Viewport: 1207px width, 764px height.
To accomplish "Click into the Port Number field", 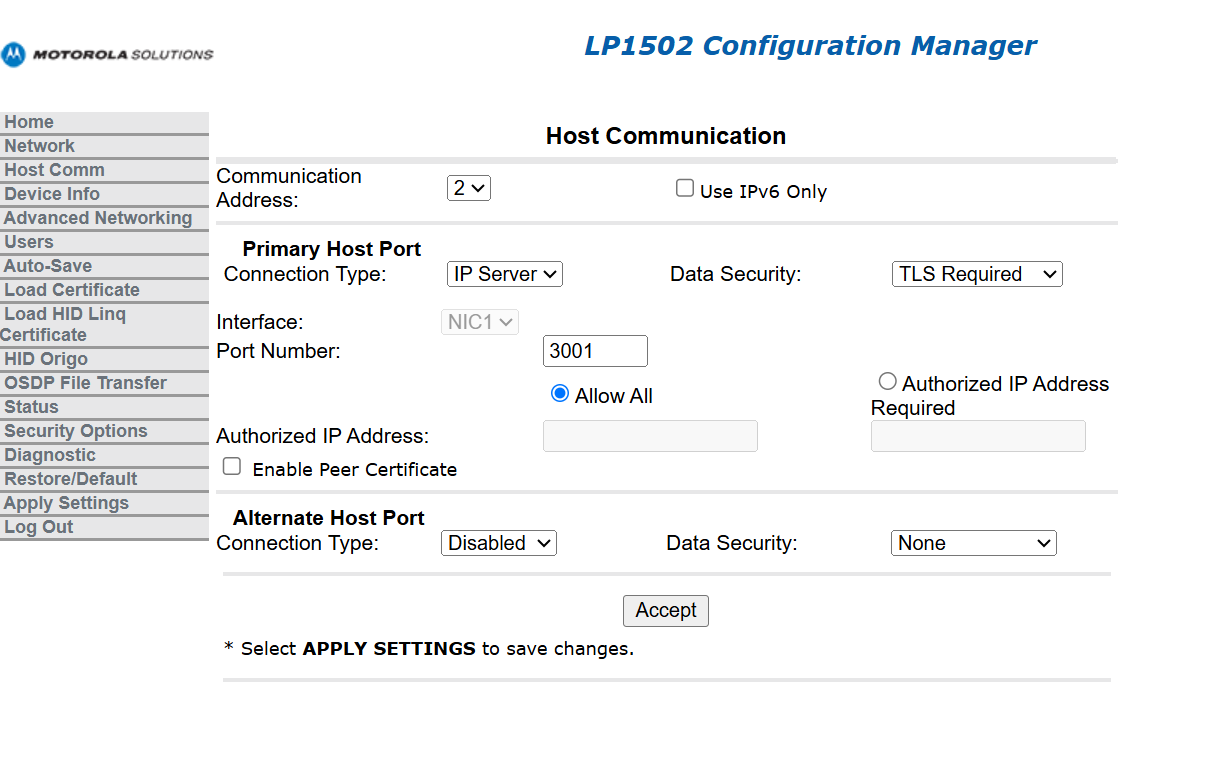I will (595, 351).
